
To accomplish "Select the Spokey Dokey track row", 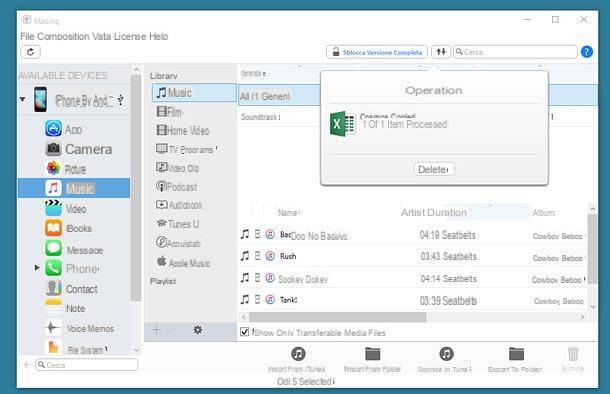I will (412, 278).
